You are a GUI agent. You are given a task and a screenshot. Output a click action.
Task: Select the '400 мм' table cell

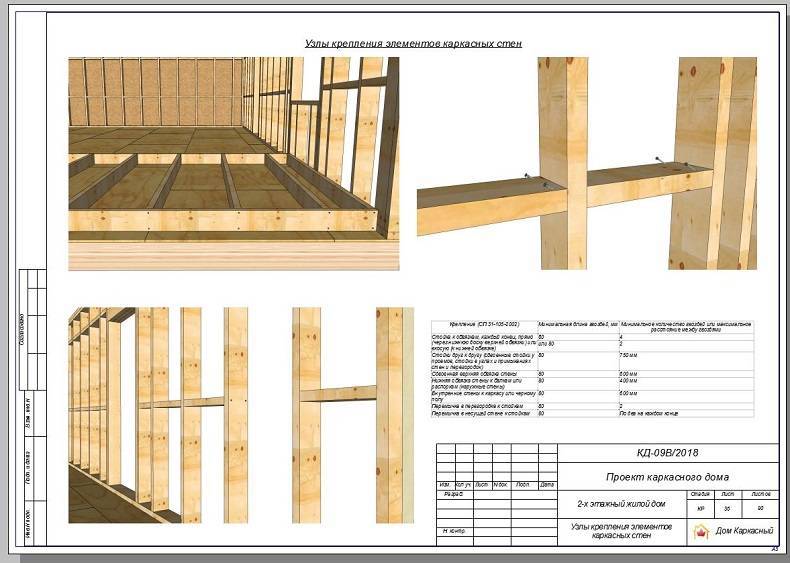coord(687,384)
